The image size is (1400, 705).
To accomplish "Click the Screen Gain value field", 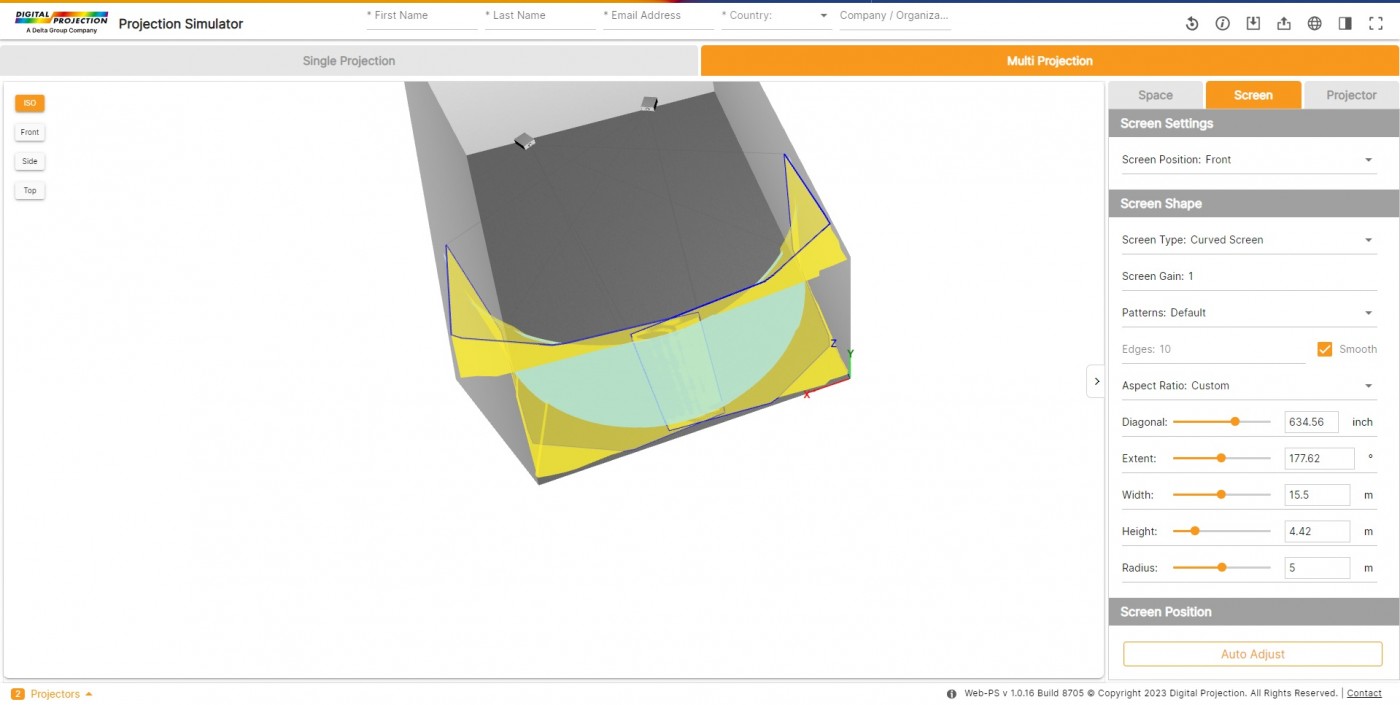I will coord(1249,276).
